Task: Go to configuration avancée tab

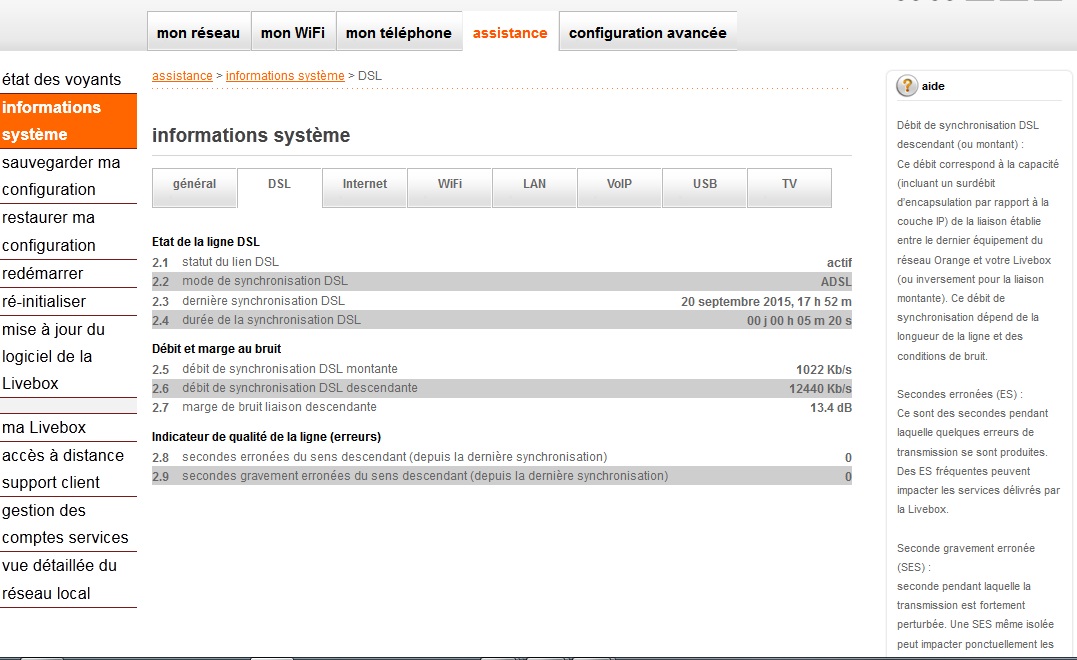Action: 647,33
